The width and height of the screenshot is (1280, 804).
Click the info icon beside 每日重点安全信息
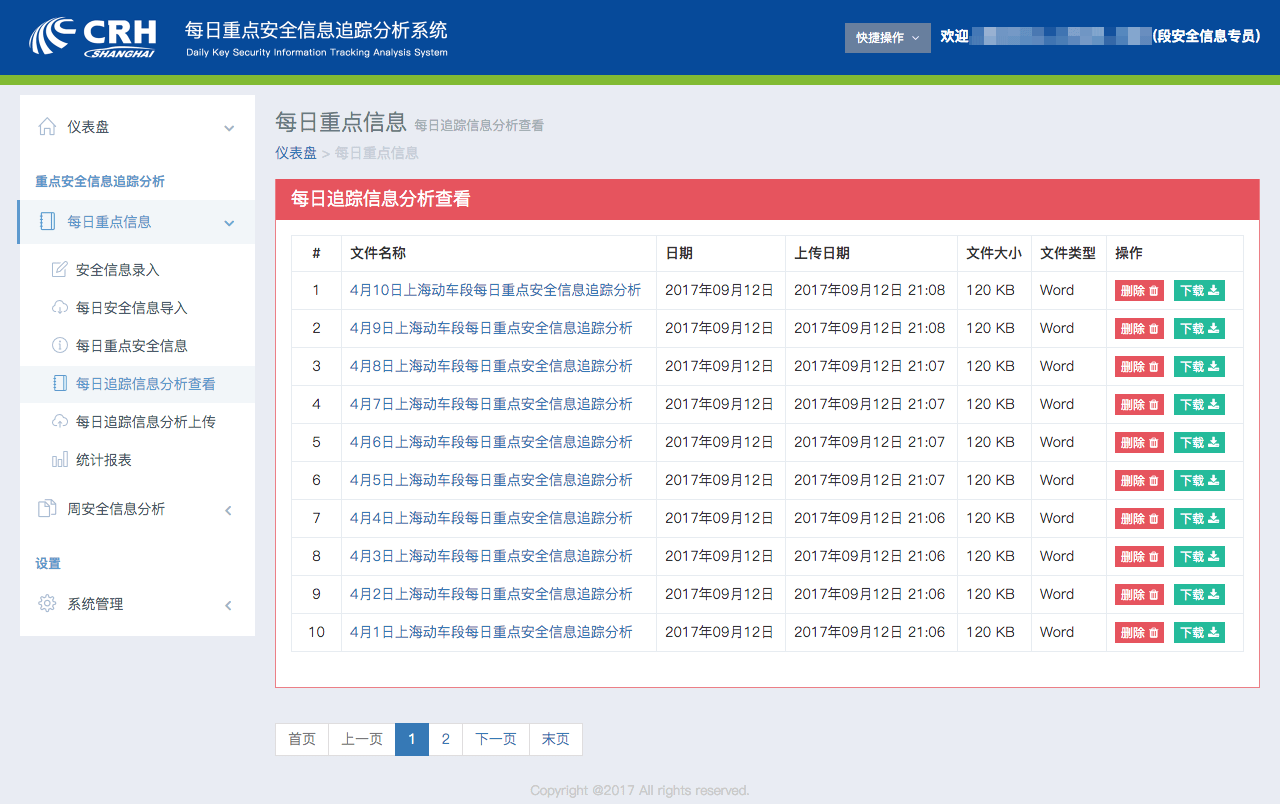pyautogui.click(x=60, y=346)
